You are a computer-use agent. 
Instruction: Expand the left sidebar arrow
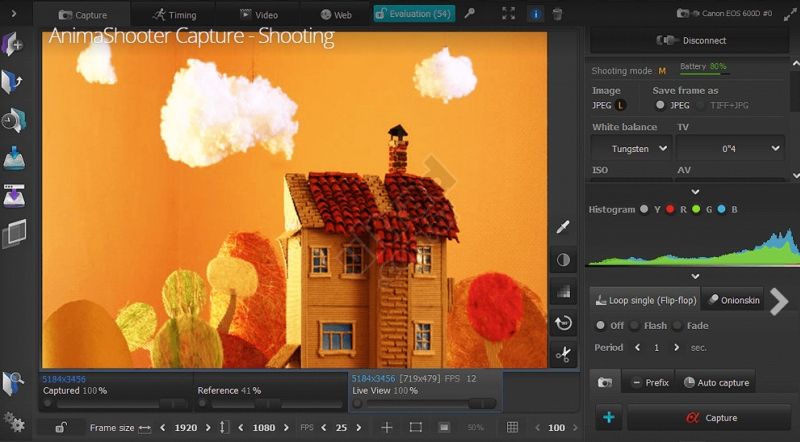[x=13, y=14]
